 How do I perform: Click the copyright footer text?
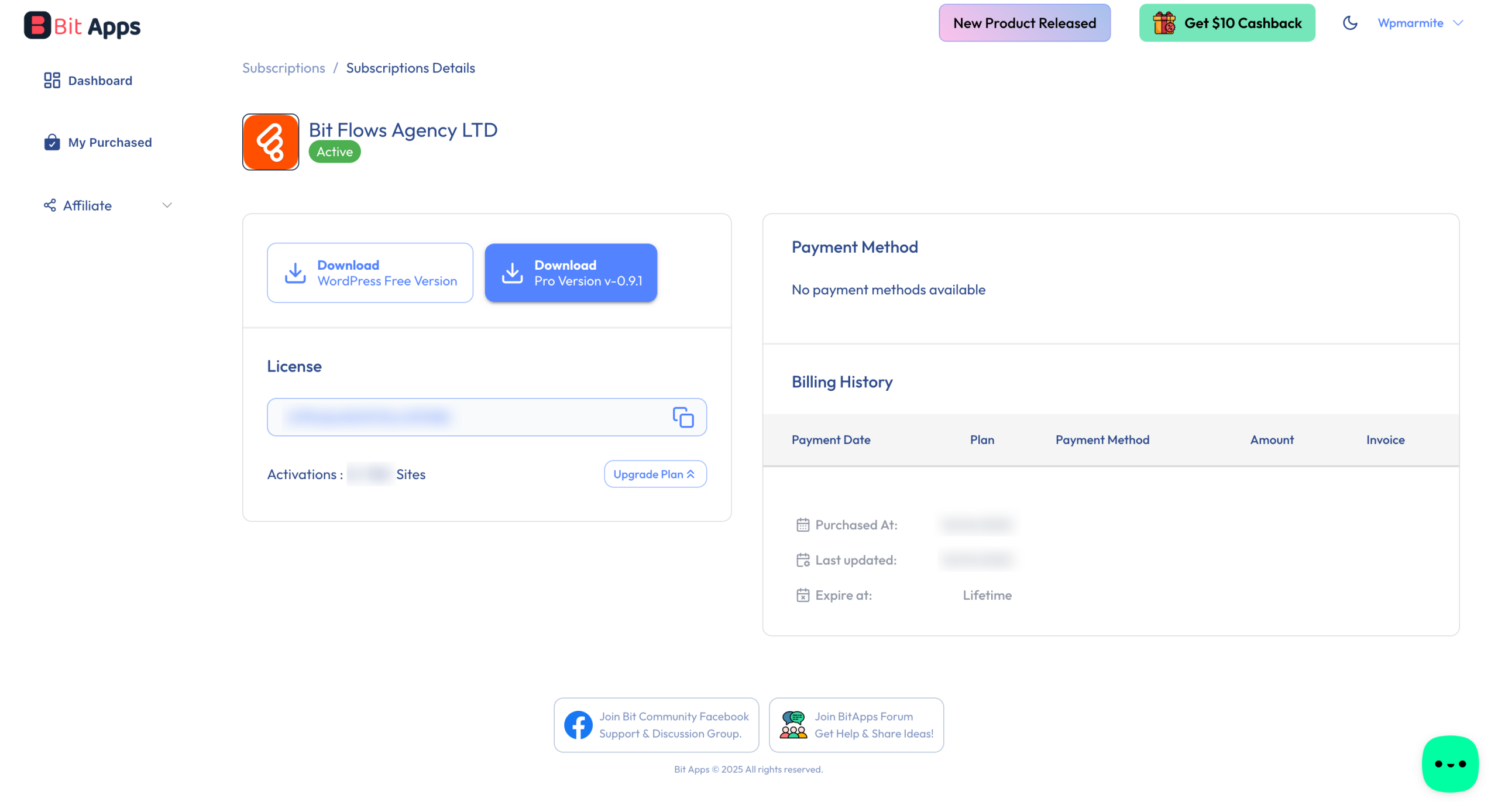748,769
